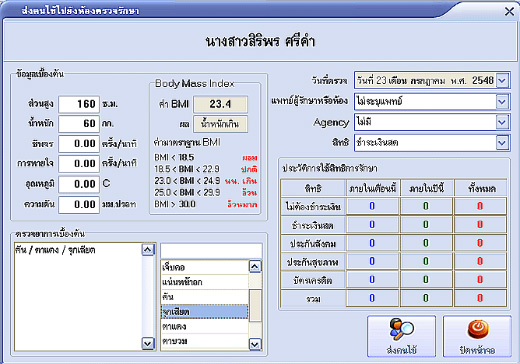520x364 pixels.
Task: Click the red power close-screen icon
Action: [477, 329]
